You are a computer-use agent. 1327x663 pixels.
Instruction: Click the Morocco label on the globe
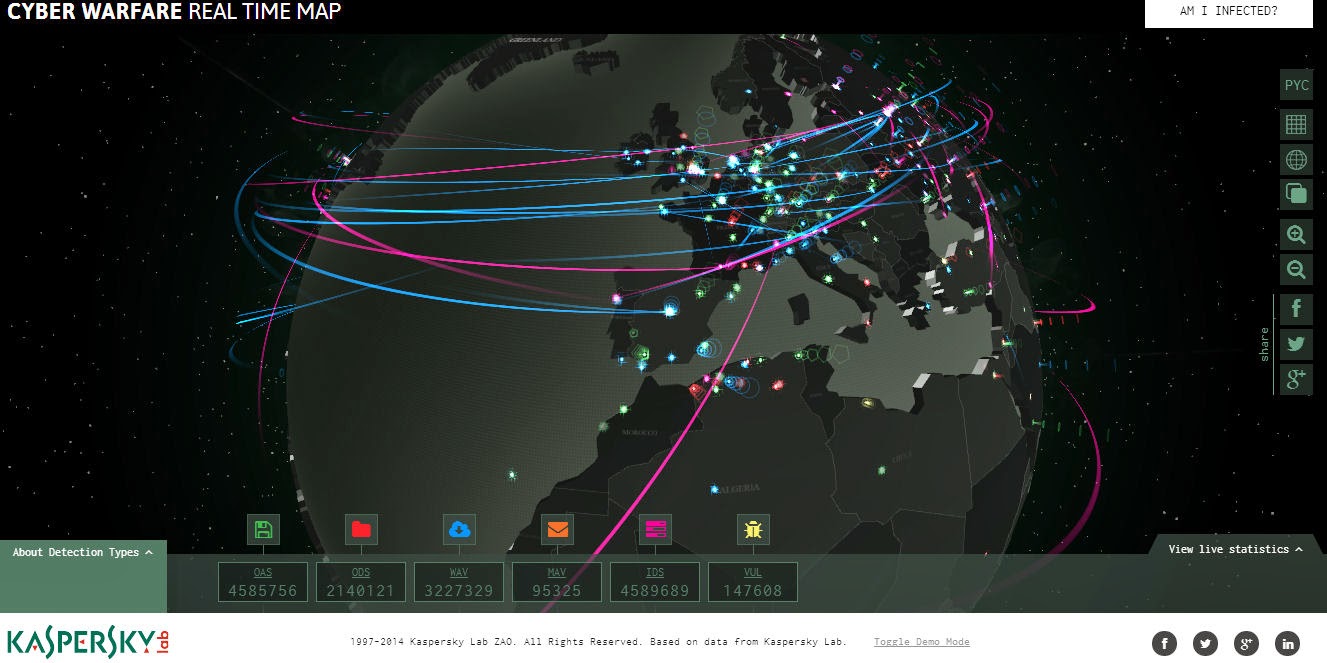(640, 433)
